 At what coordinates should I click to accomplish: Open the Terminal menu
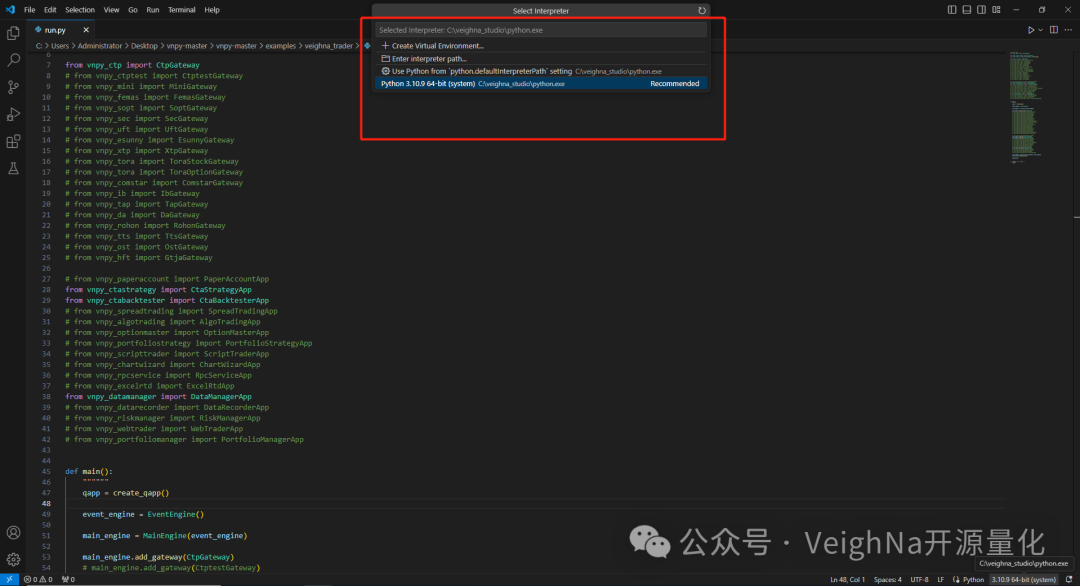(181, 10)
